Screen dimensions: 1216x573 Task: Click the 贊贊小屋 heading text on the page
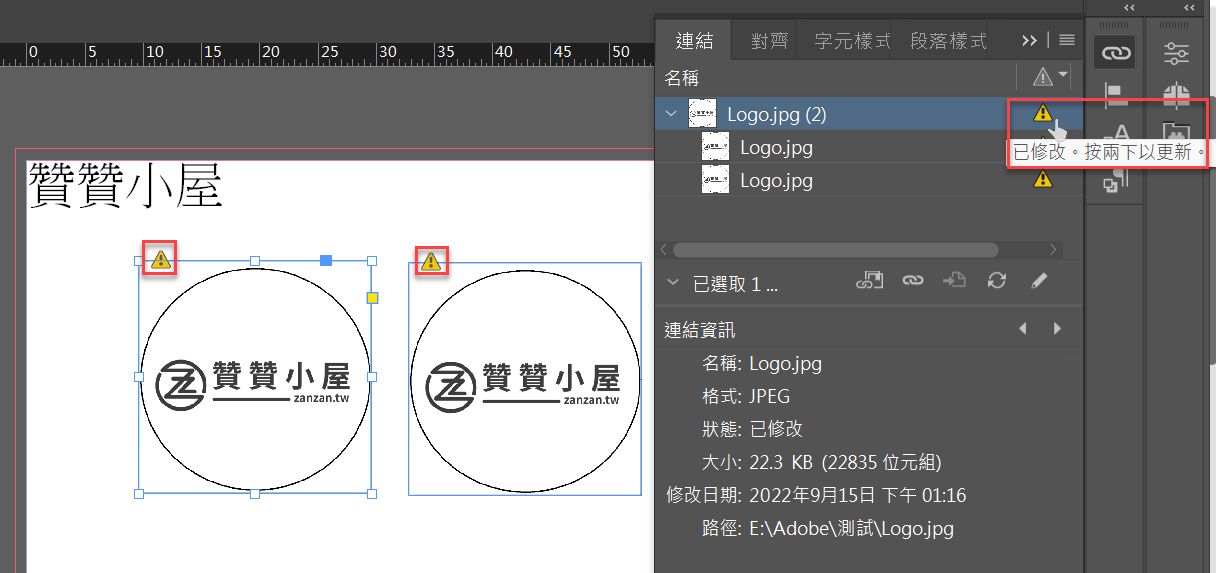(x=125, y=186)
